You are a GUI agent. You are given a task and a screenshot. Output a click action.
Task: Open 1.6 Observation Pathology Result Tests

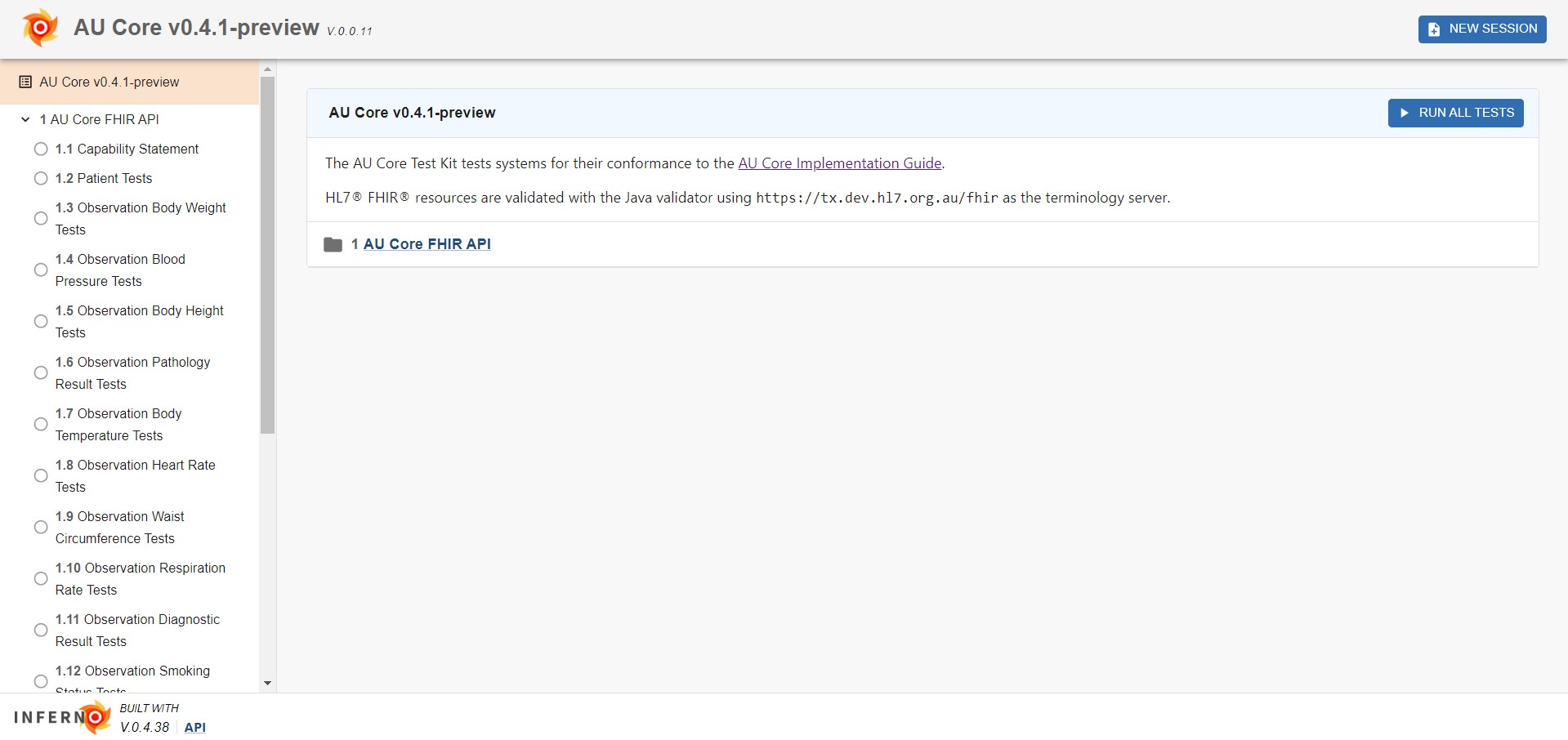coord(132,372)
